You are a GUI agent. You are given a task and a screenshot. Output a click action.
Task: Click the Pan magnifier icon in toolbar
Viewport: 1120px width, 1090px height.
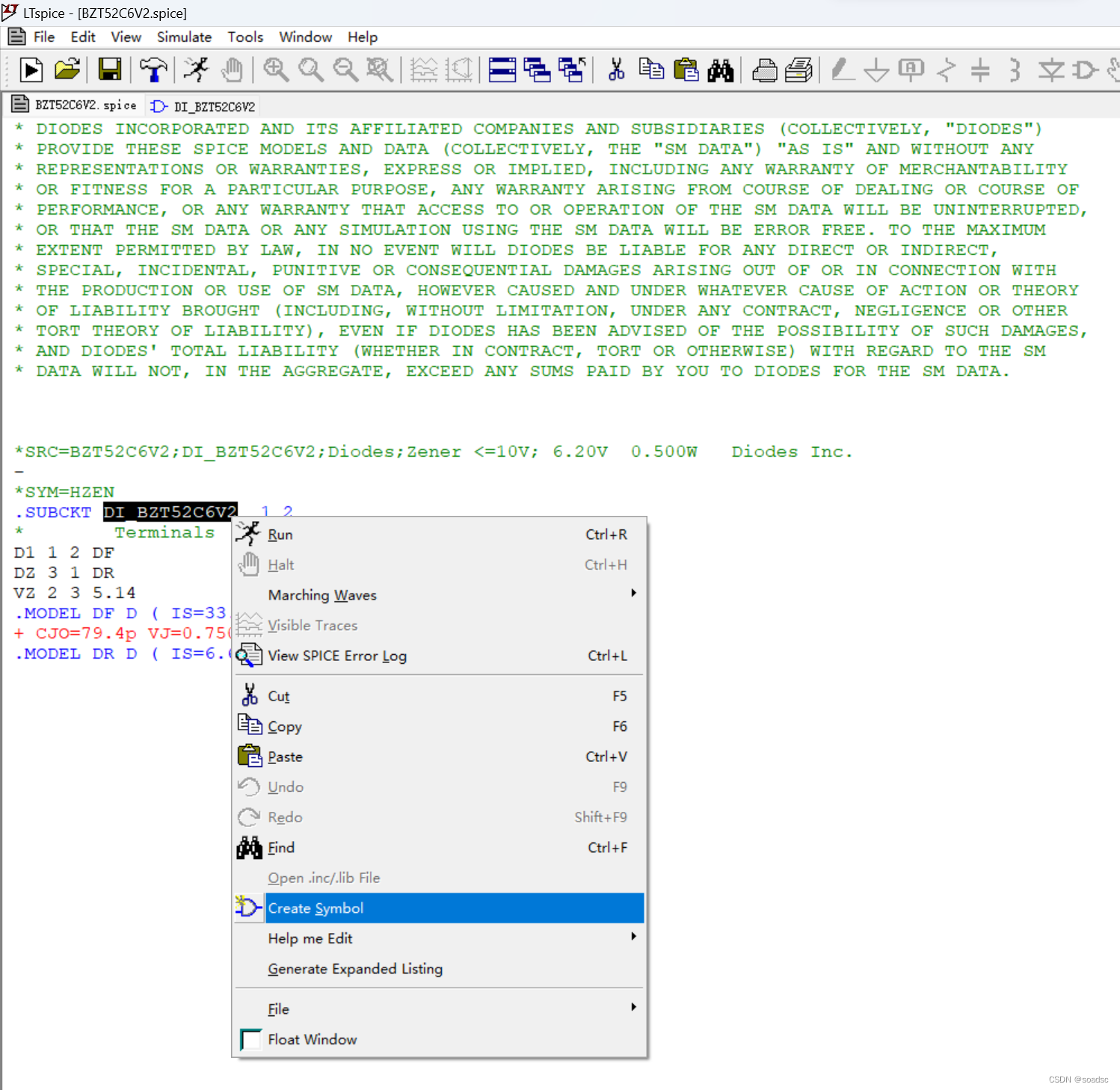coord(310,70)
